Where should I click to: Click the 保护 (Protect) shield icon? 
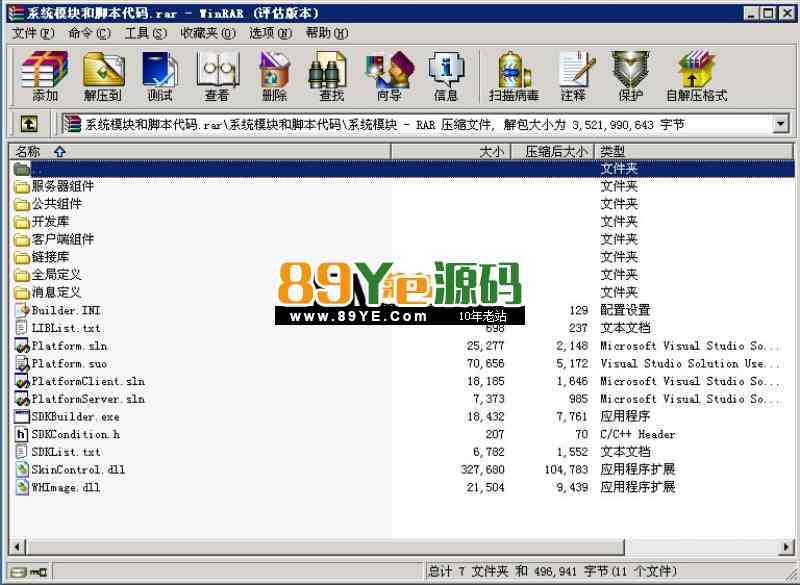(x=631, y=76)
